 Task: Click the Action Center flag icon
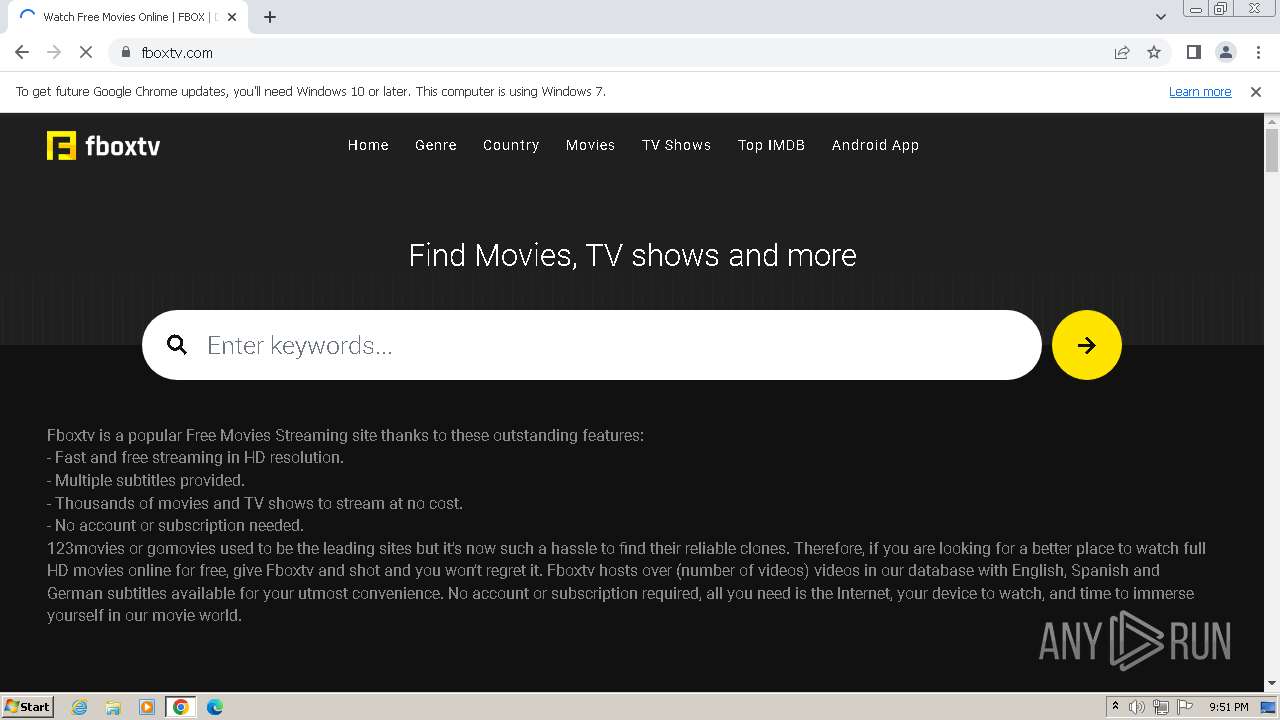pyautogui.click(x=1185, y=707)
